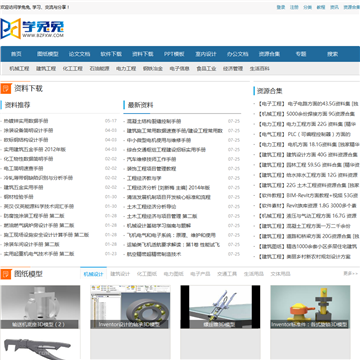Open the Inventor标准件 3D model thumbnail

point(310,307)
